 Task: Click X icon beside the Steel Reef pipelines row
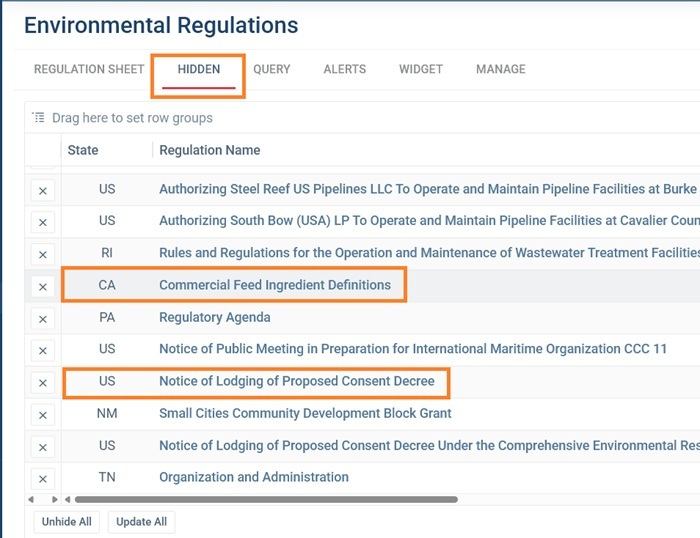click(x=43, y=191)
